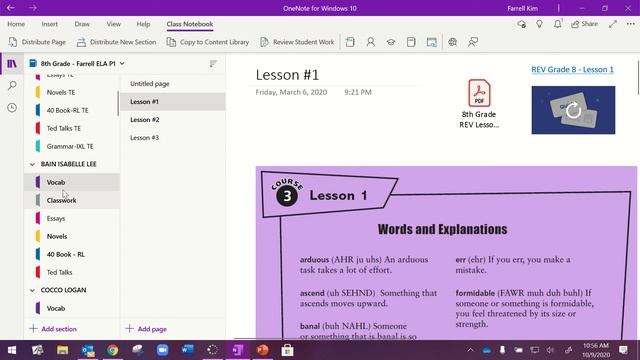Image resolution: width=640 pixels, height=360 pixels.
Task: Click the Share button
Action: point(584,24)
